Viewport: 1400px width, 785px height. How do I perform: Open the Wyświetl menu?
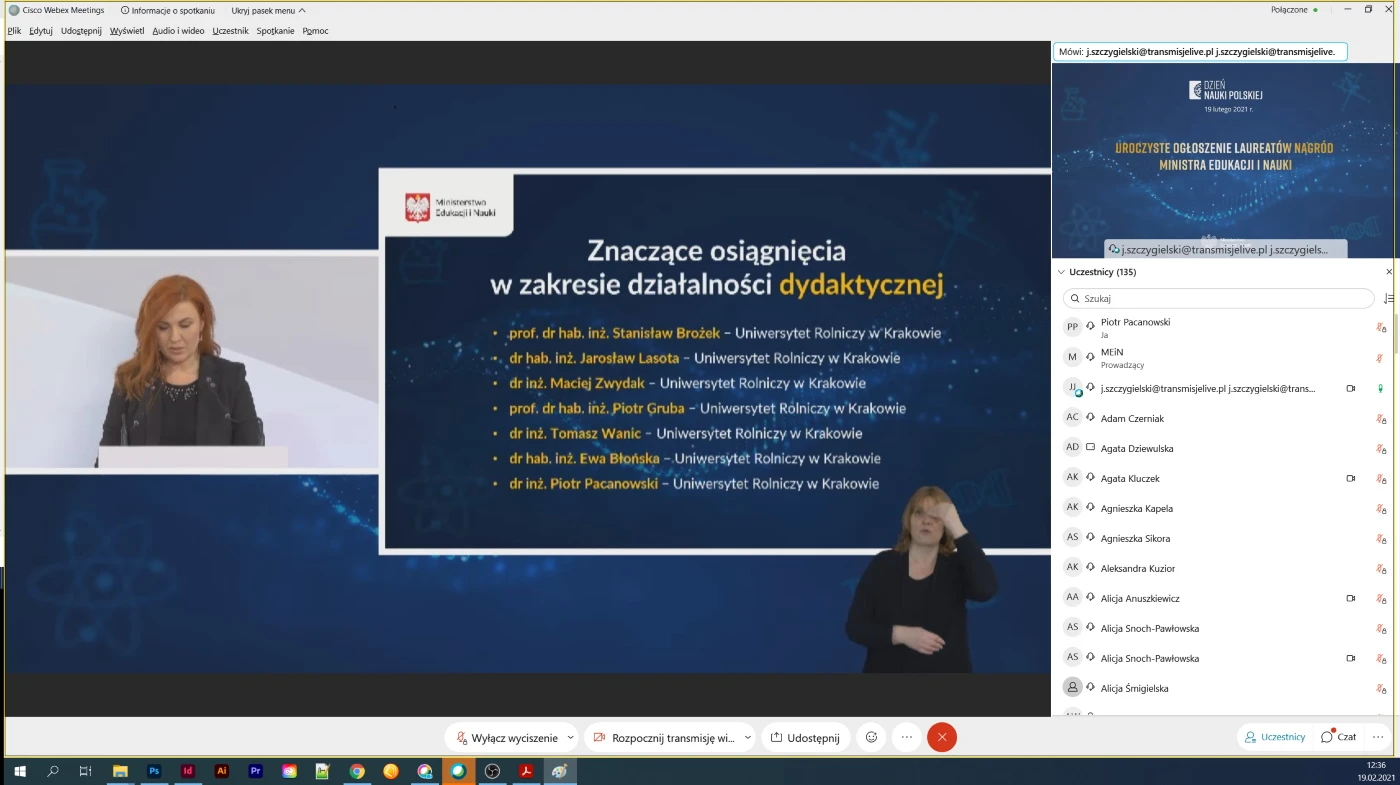click(127, 31)
